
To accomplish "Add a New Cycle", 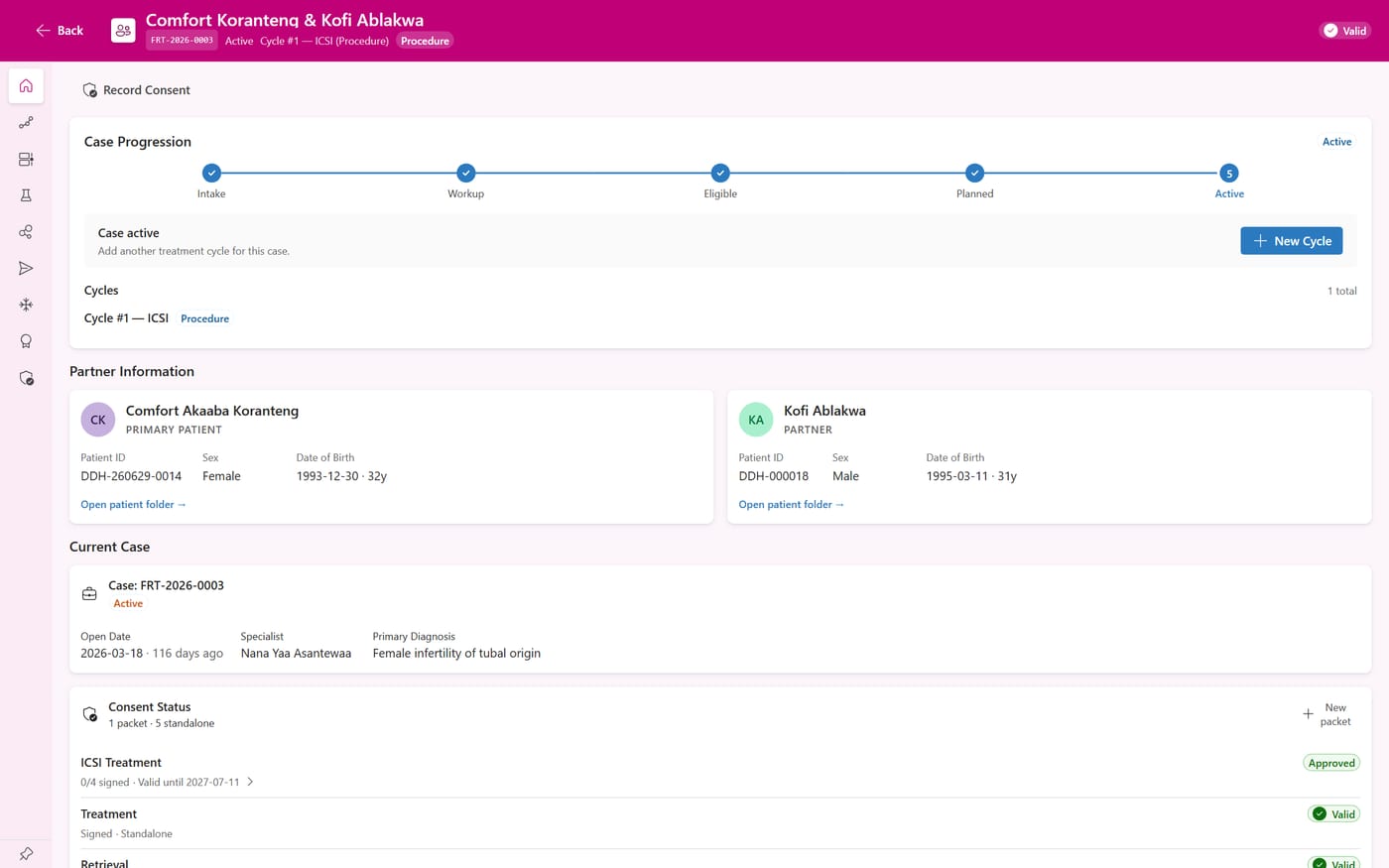I will tap(1291, 241).
